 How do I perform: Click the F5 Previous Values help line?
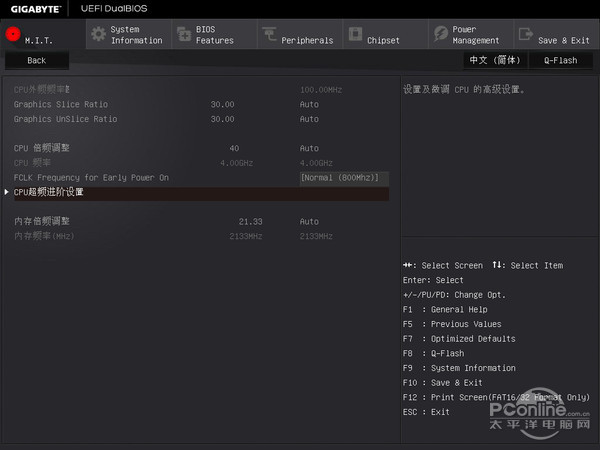coord(452,324)
